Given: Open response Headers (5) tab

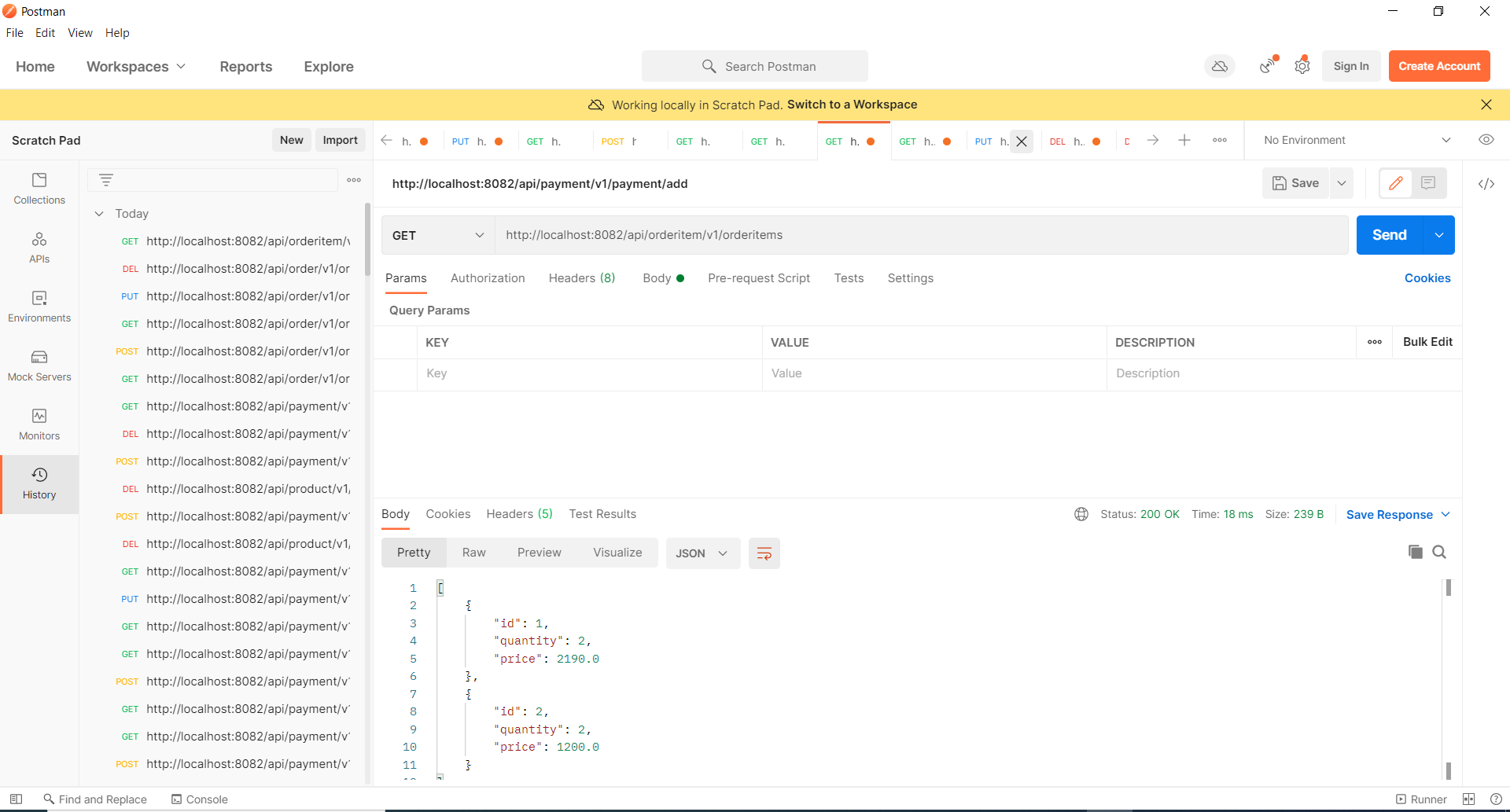Looking at the screenshot, I should [x=519, y=514].
